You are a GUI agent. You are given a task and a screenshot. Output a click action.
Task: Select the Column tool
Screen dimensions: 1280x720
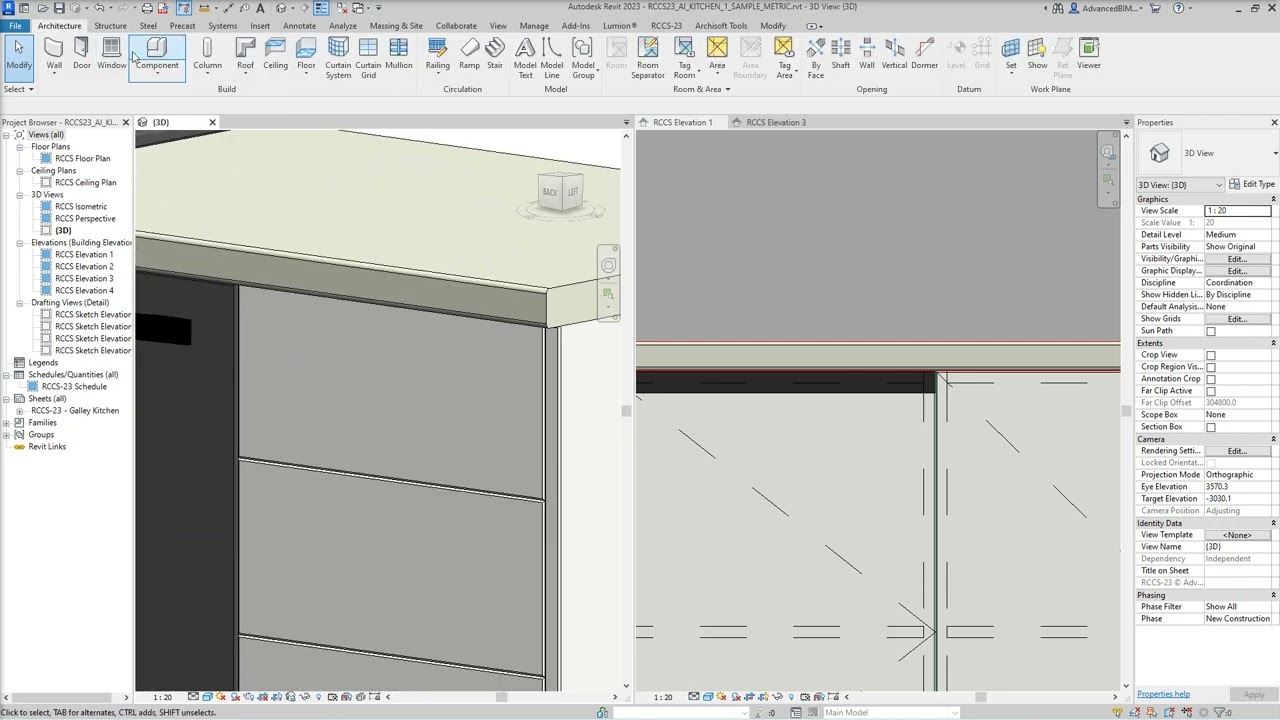click(x=207, y=57)
